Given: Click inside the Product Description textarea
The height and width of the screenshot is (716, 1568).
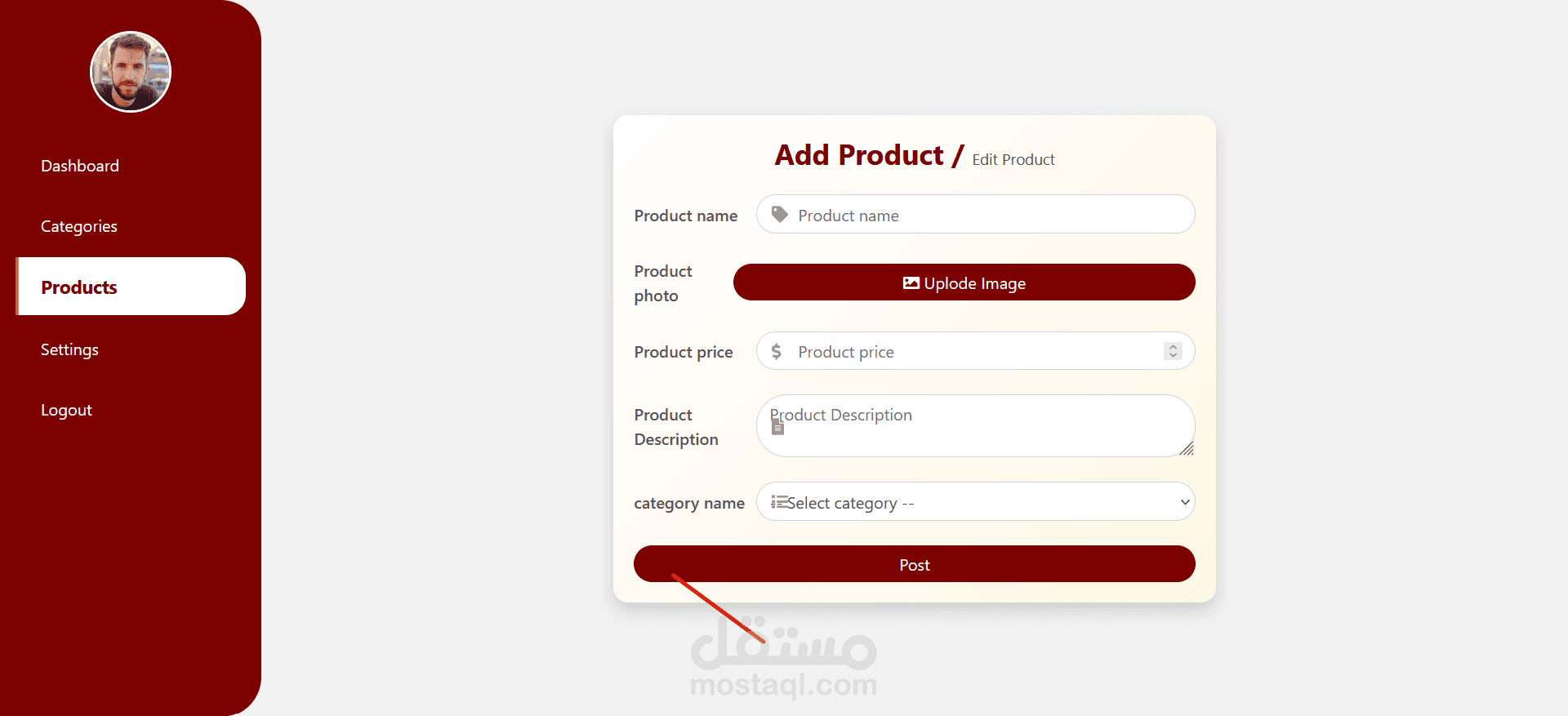Looking at the screenshot, I should [976, 425].
